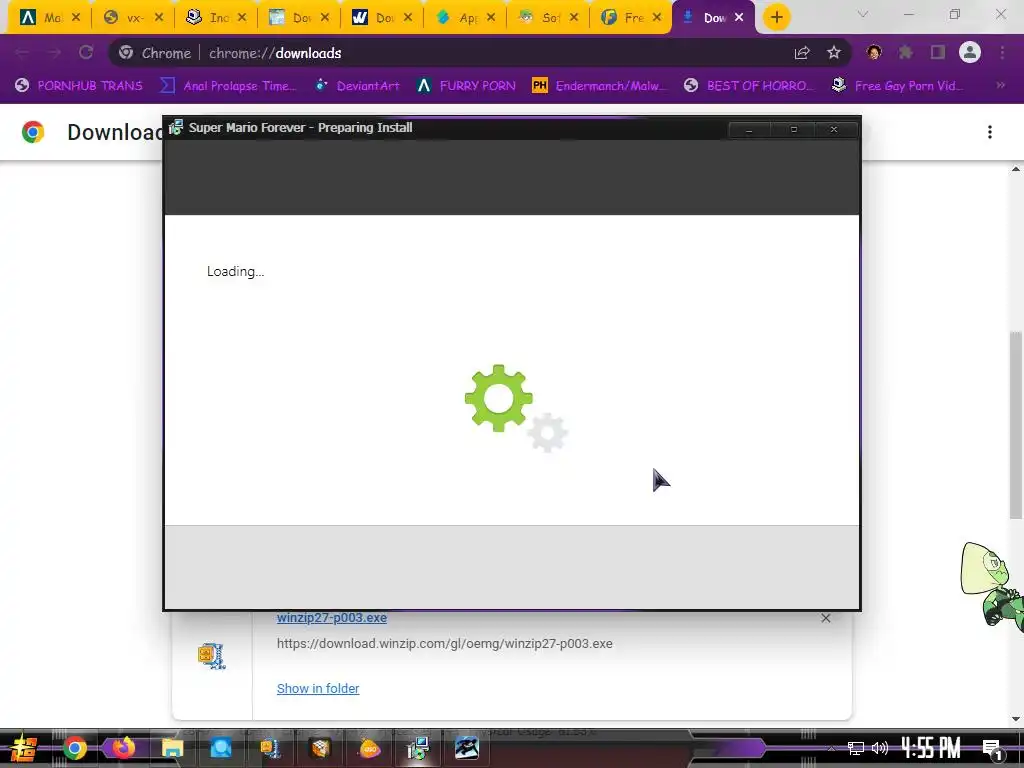The width and height of the screenshot is (1024, 768).
Task: Open File Explorer from the taskbar
Action: [172, 748]
